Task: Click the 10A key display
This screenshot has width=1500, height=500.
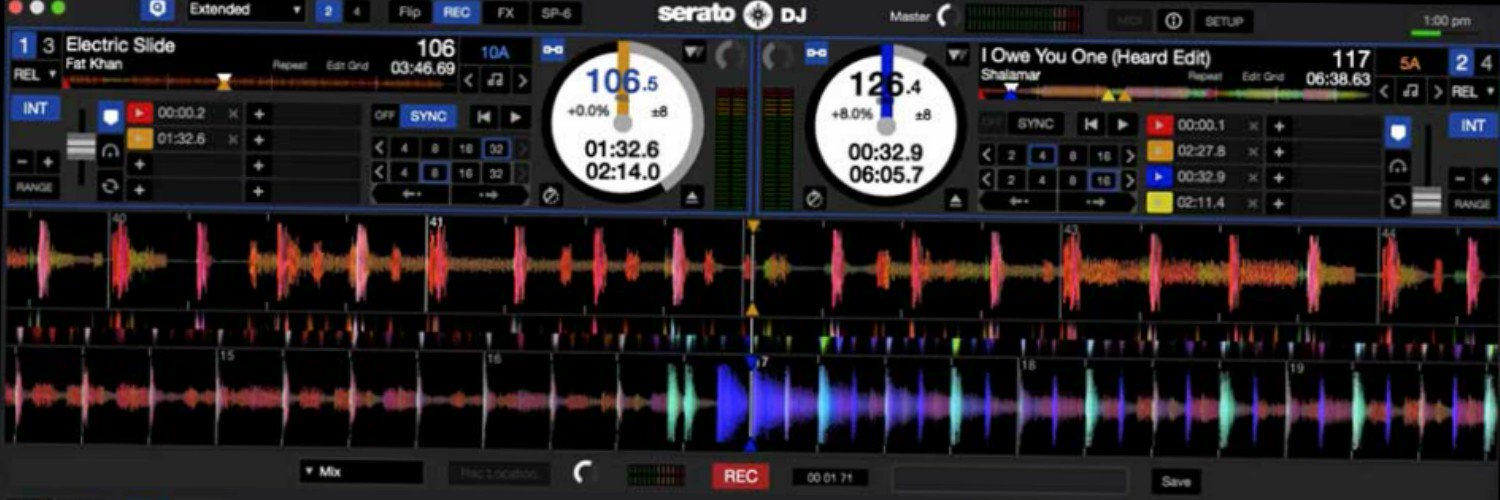Action: tap(494, 53)
